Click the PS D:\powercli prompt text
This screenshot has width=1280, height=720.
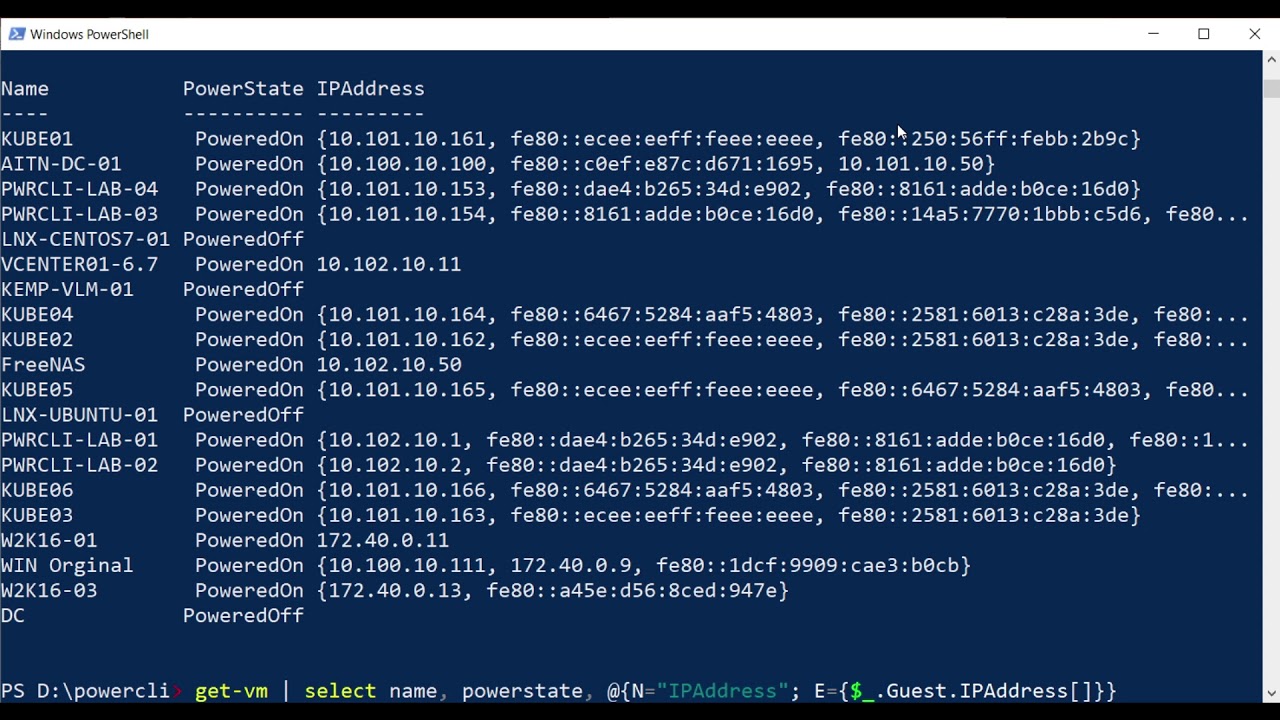[x=85, y=691]
